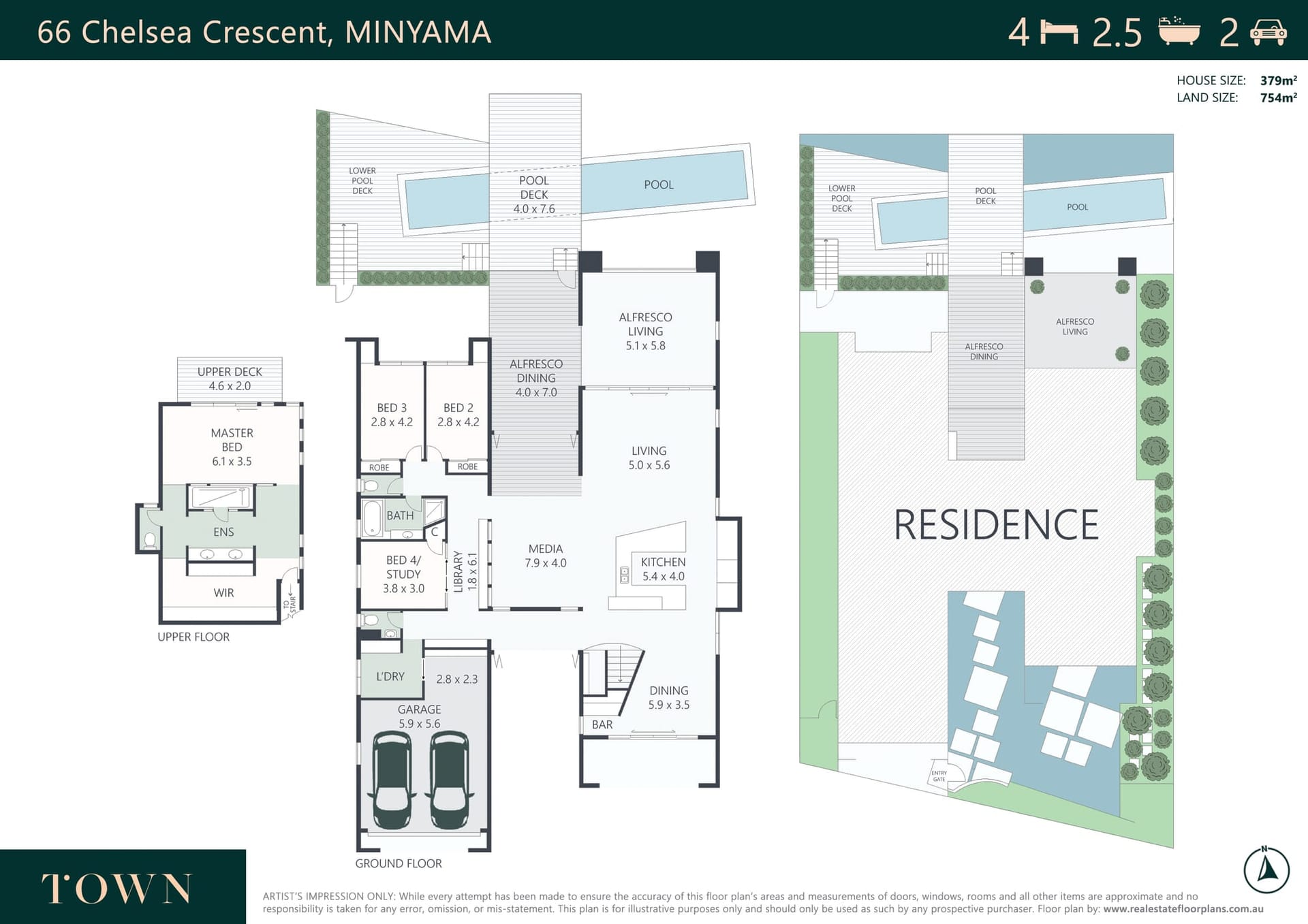Click the GROUND FLOOR caption
This screenshot has width=1308, height=924.
point(399,863)
